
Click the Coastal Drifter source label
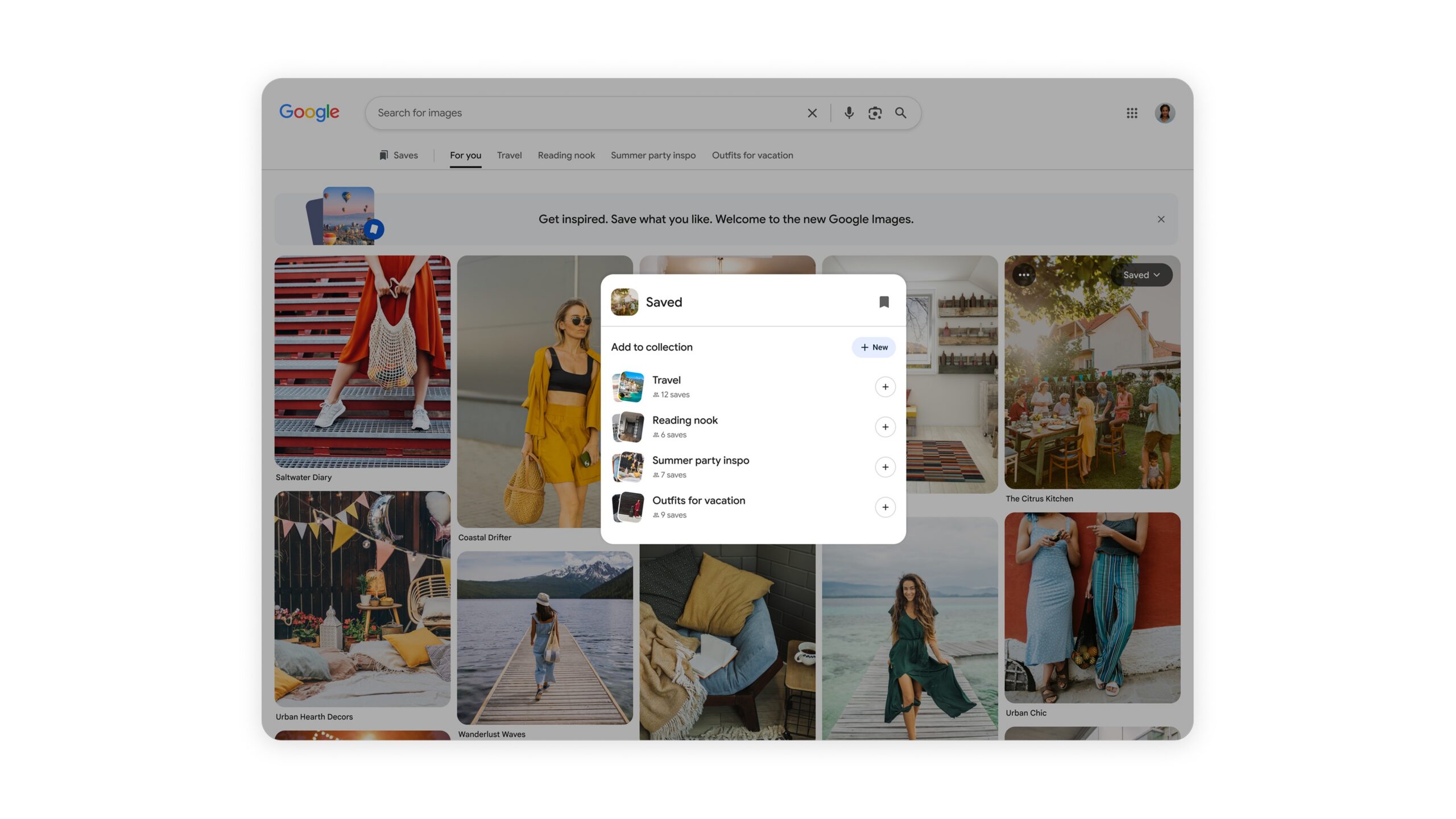click(485, 537)
